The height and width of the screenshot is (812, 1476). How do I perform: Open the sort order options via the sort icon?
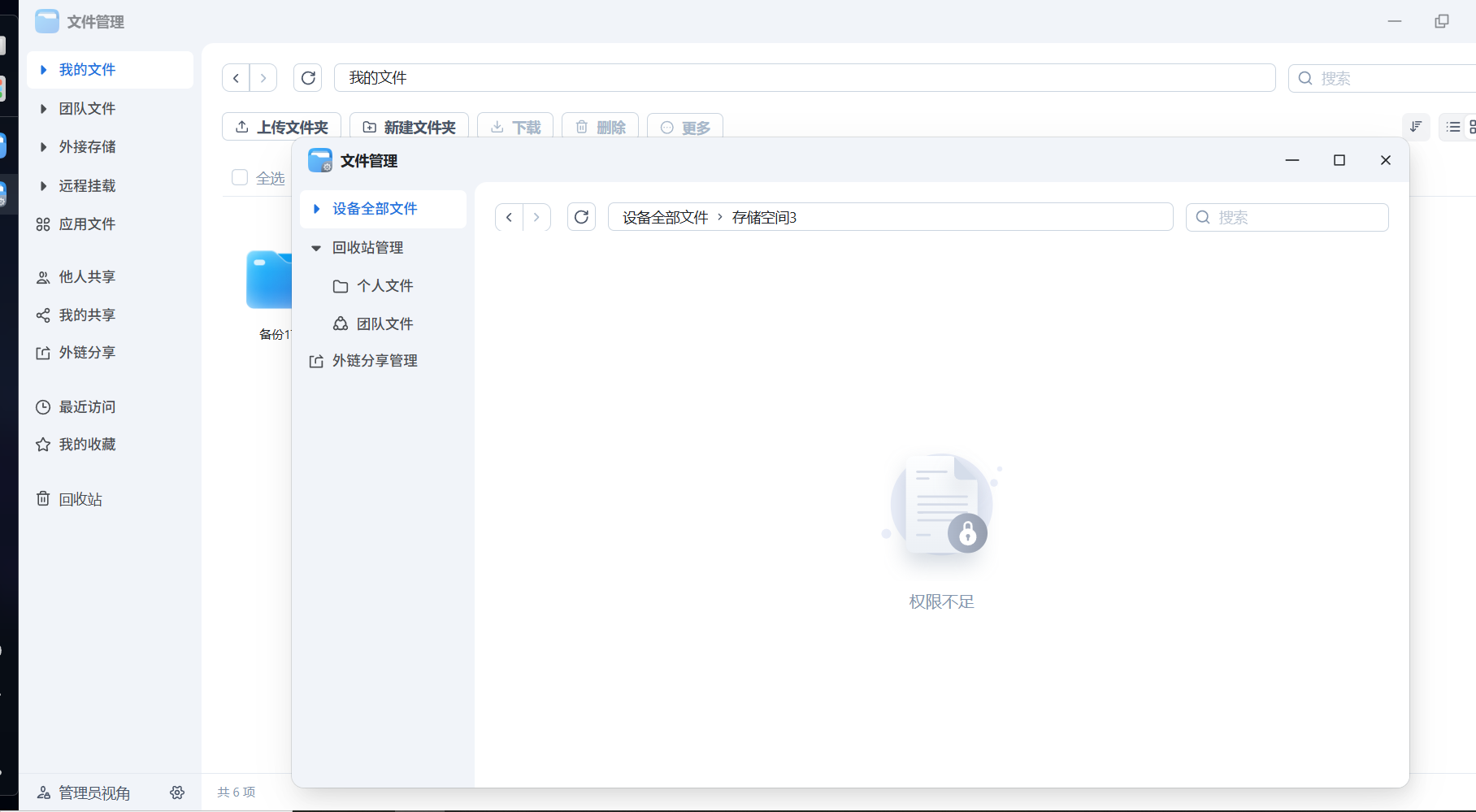point(1416,127)
